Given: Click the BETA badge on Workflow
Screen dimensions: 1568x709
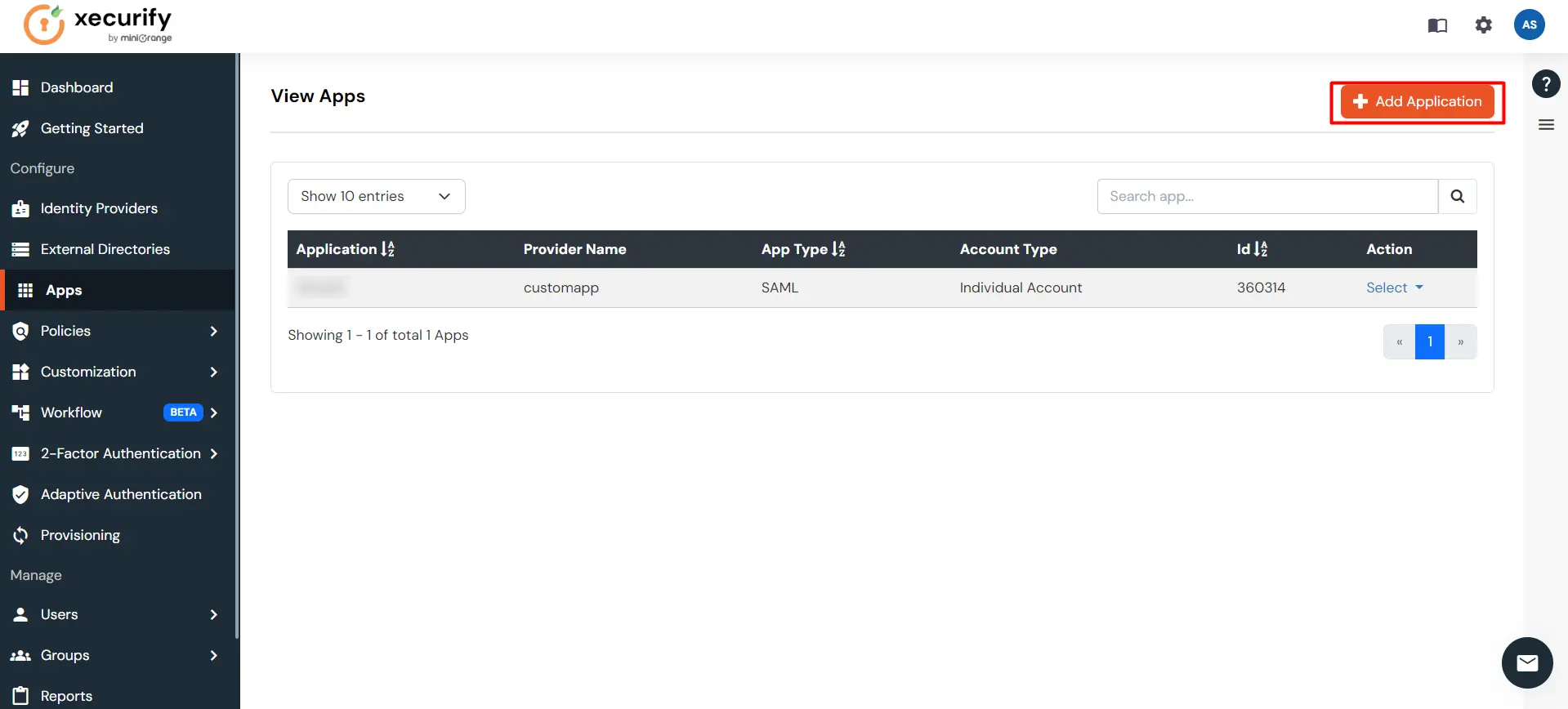Looking at the screenshot, I should coord(183,412).
